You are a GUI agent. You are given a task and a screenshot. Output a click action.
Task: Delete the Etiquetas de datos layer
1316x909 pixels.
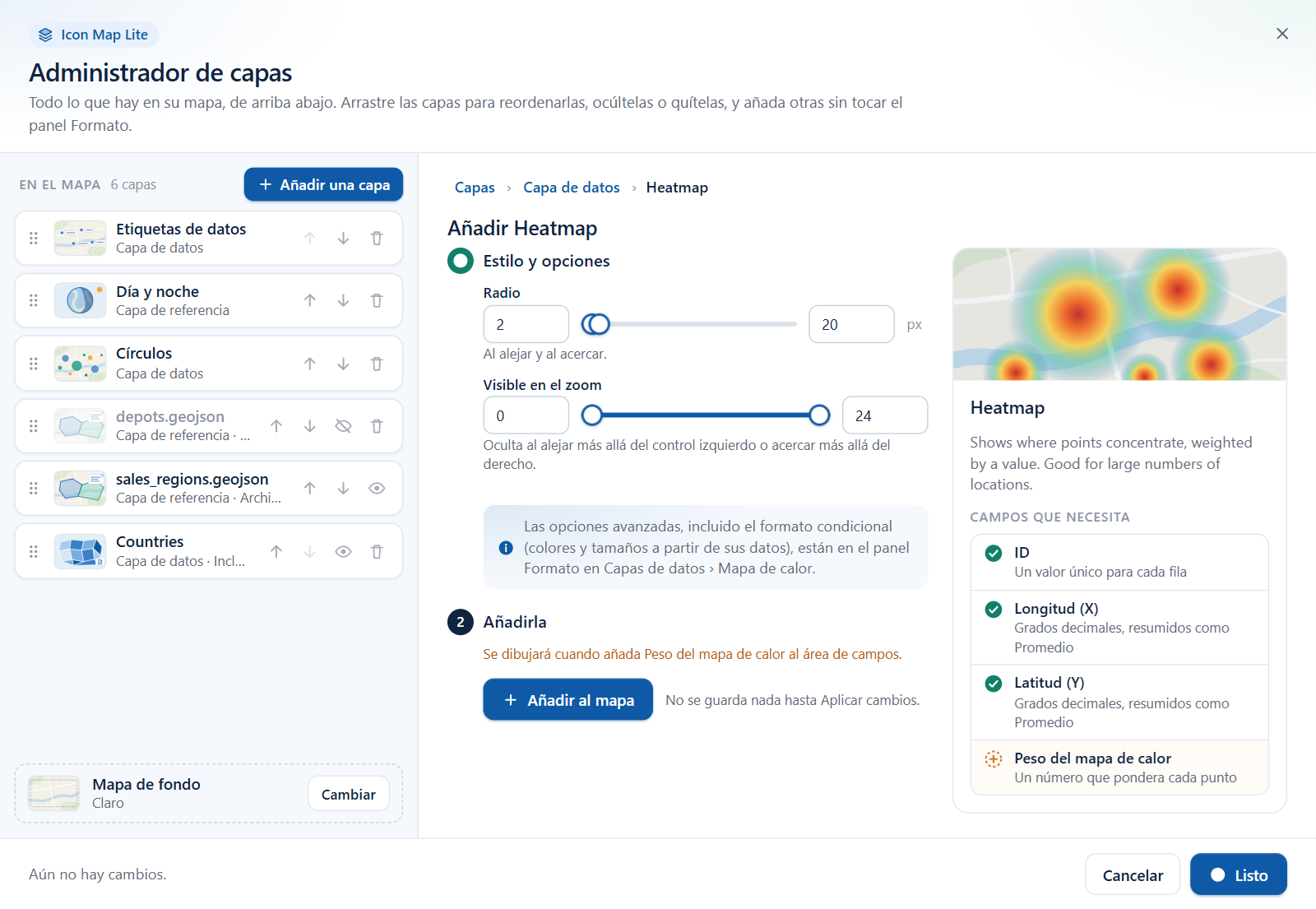[x=377, y=239]
